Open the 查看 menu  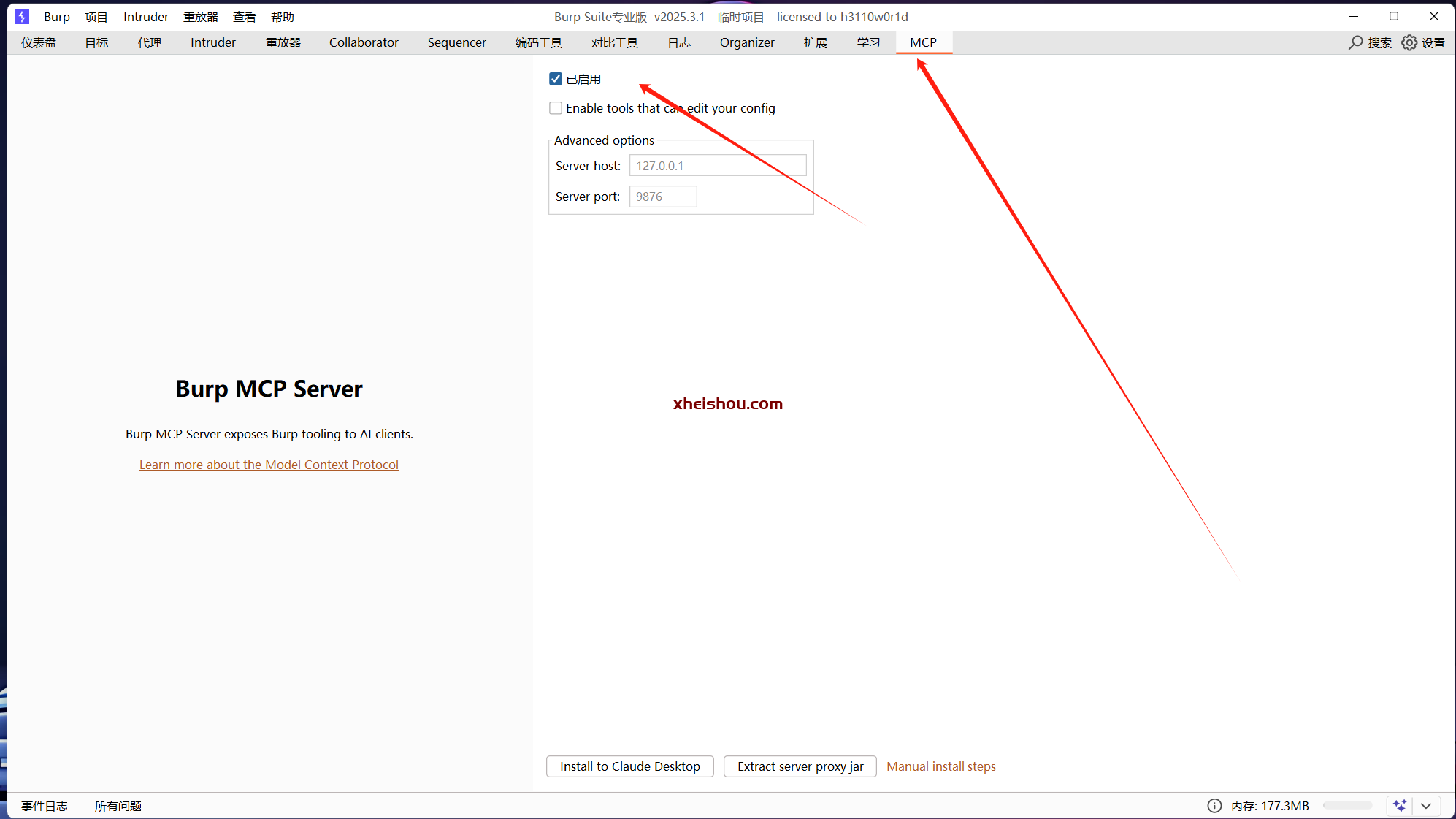(245, 17)
